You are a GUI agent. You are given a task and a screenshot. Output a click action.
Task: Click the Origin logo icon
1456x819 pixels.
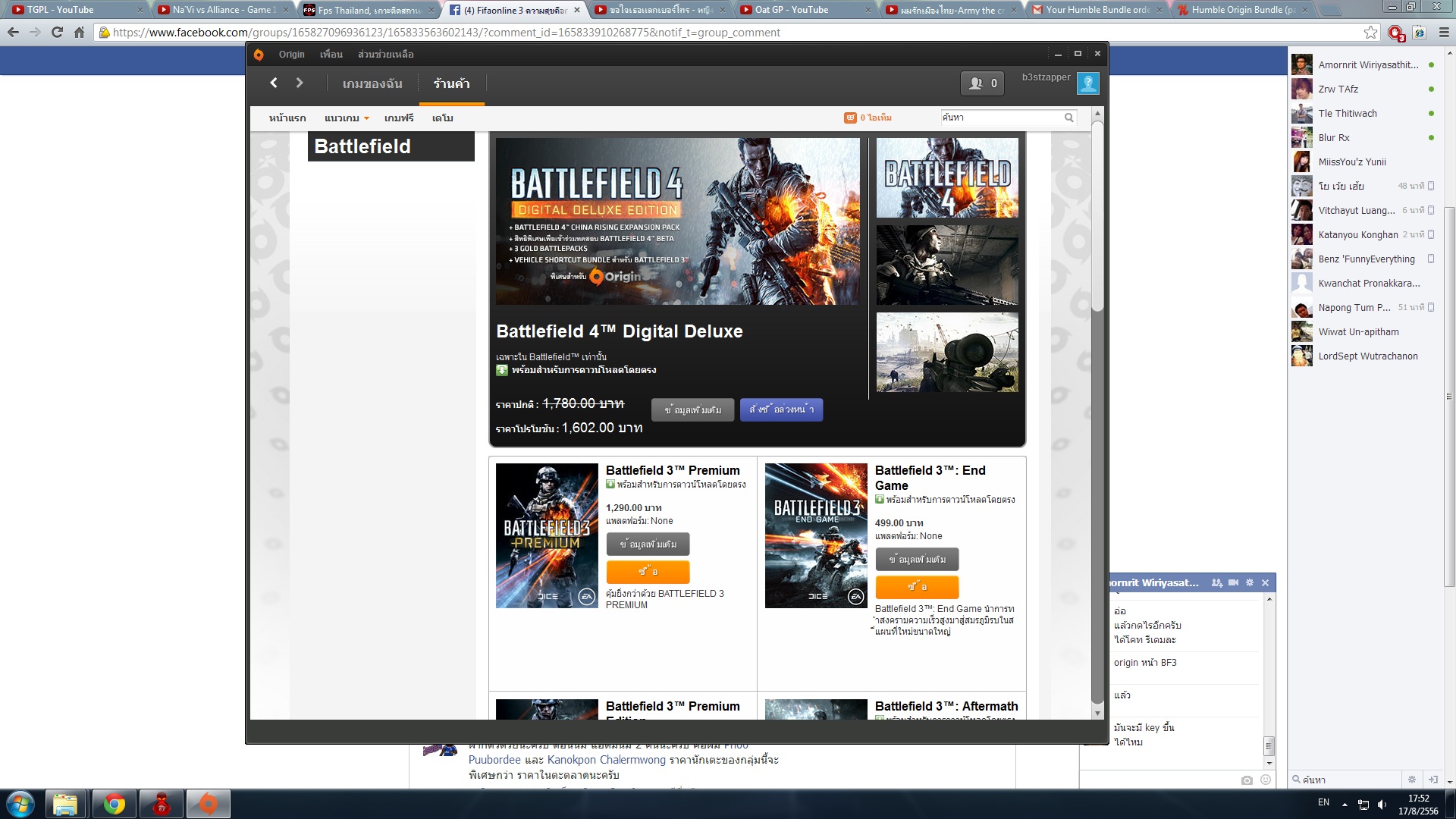pyautogui.click(x=259, y=55)
